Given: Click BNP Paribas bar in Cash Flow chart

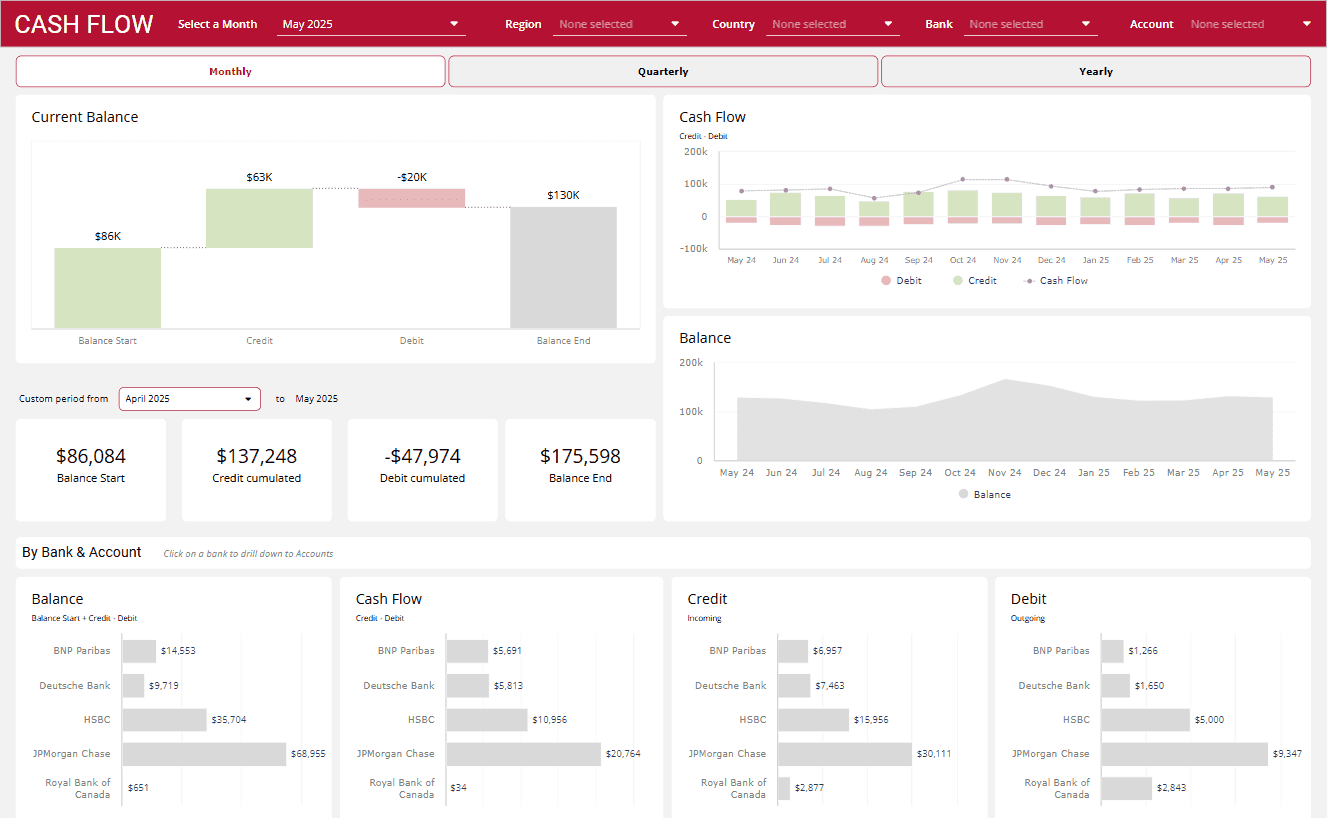Looking at the screenshot, I should point(466,650).
